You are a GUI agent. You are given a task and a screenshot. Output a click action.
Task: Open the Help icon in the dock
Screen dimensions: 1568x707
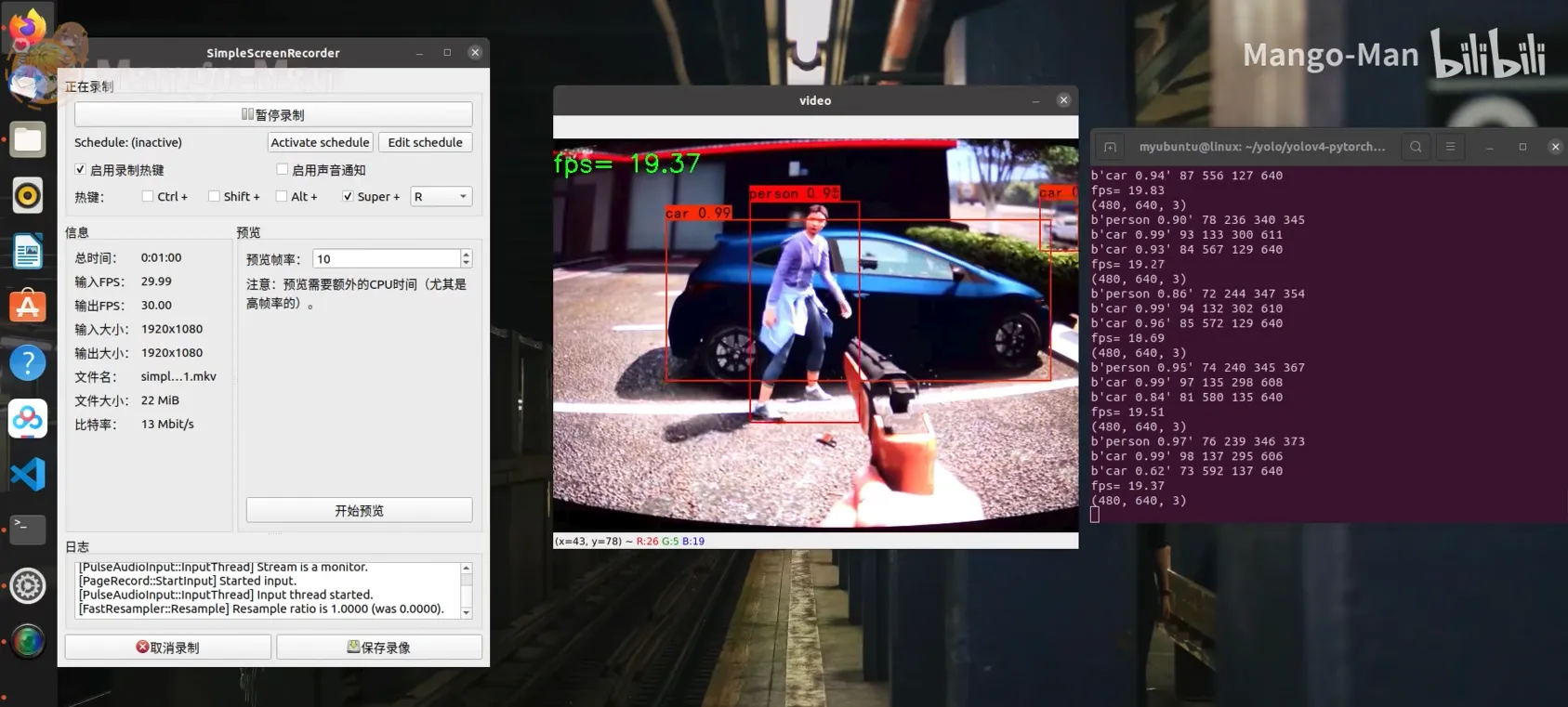(28, 362)
